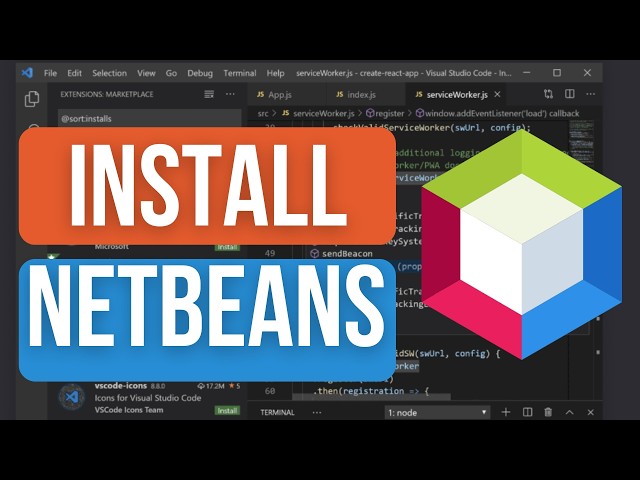Switch to the index.js tab
Viewport: 640px width, 480px height.
[366, 94]
